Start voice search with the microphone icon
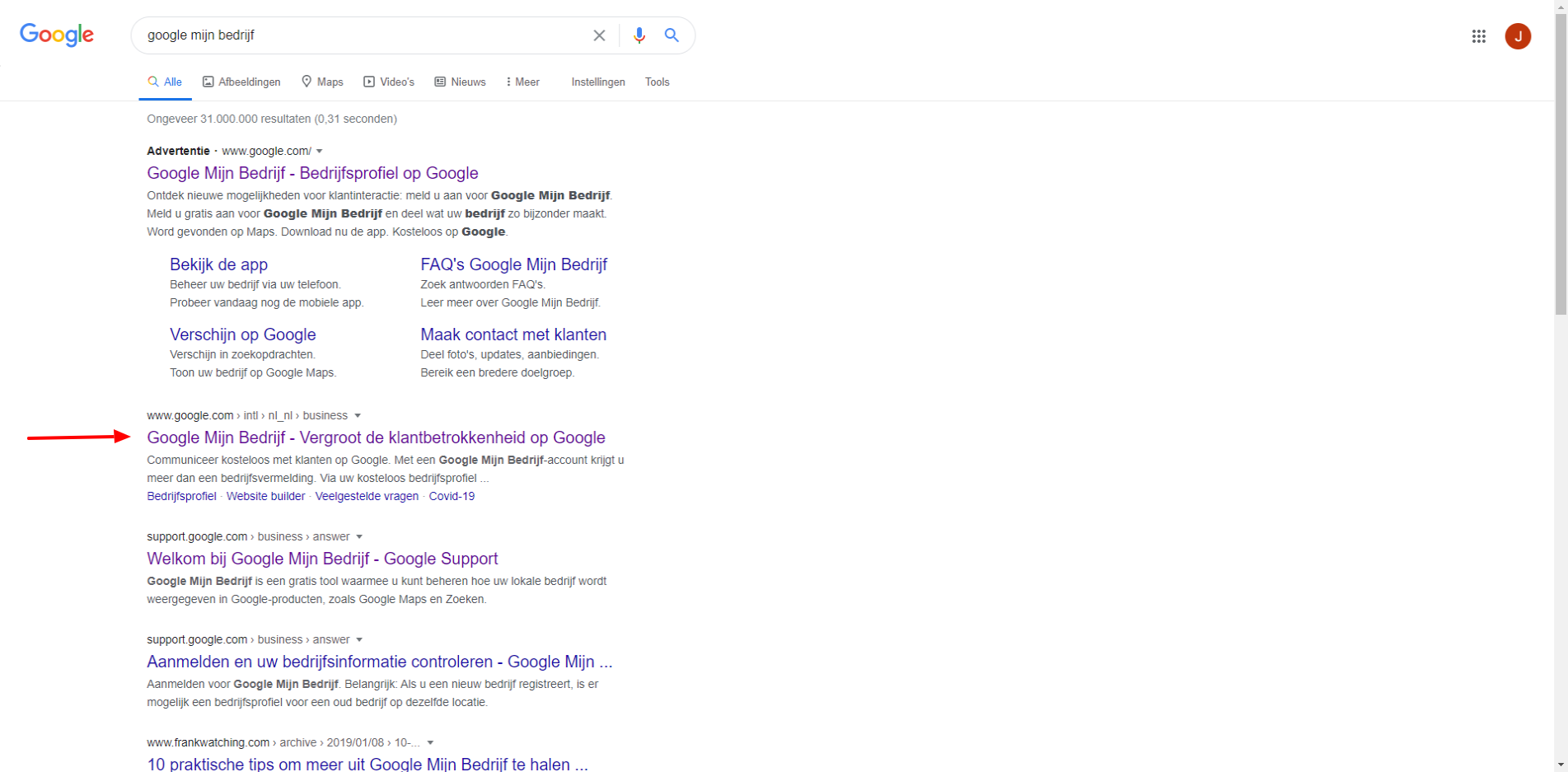This screenshot has width=1568, height=772. click(639, 35)
